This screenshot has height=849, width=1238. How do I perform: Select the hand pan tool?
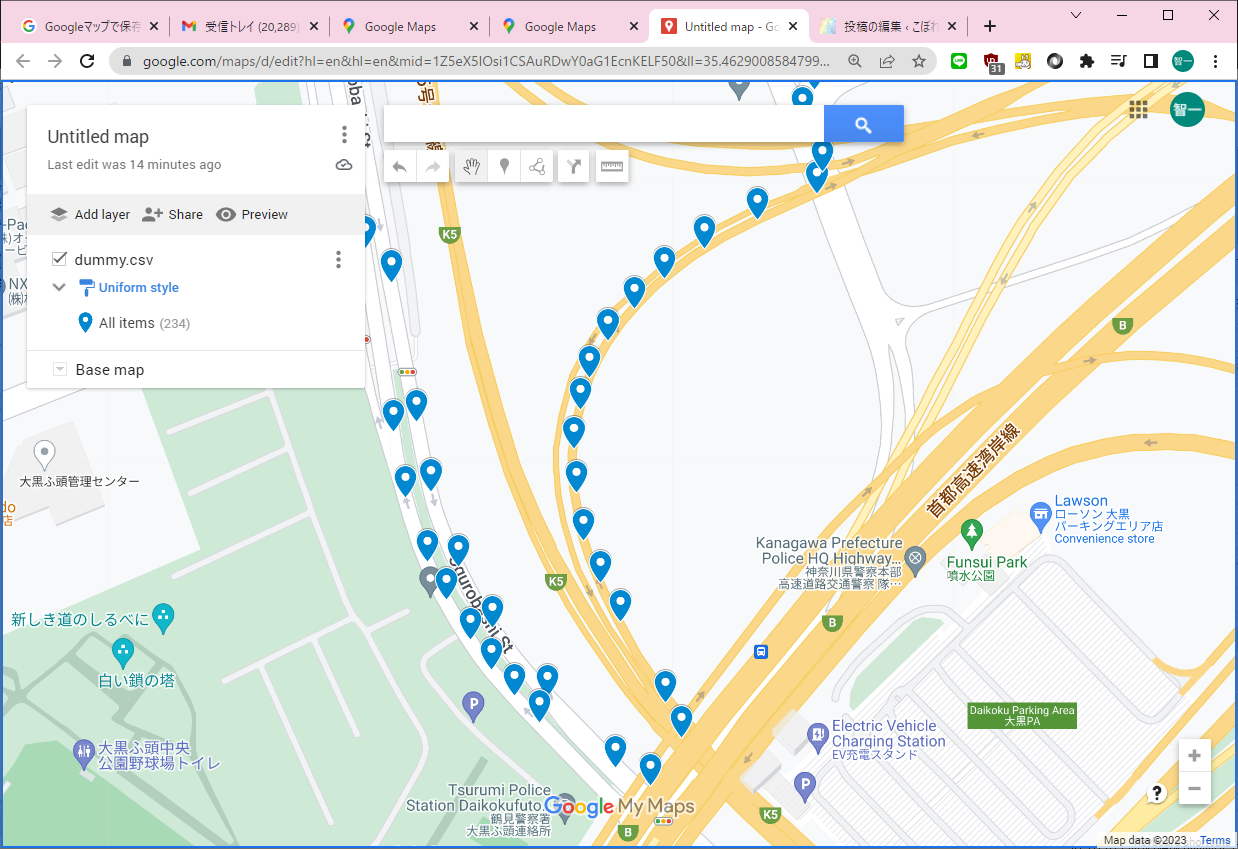coord(472,167)
